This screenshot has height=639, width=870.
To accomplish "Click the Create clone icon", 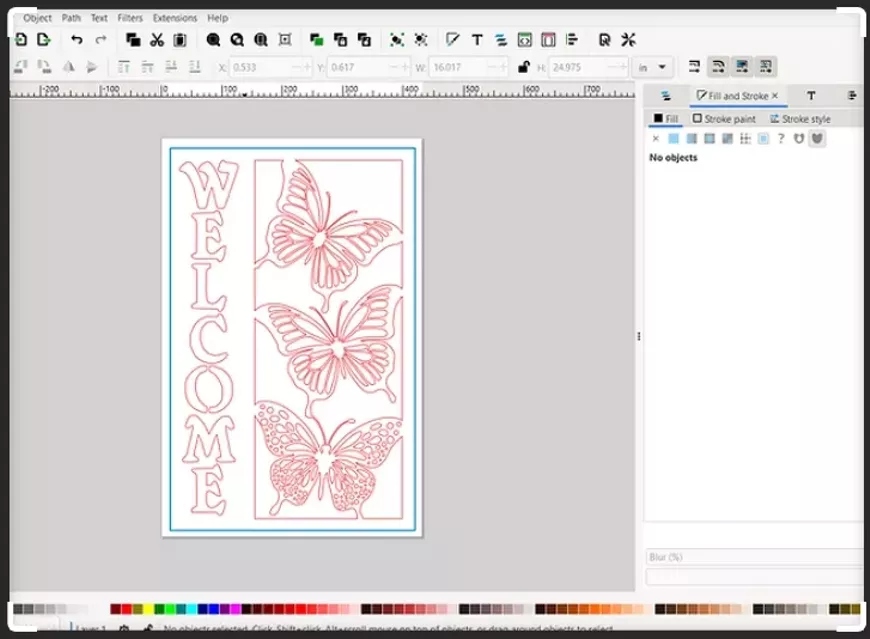I will pos(340,39).
